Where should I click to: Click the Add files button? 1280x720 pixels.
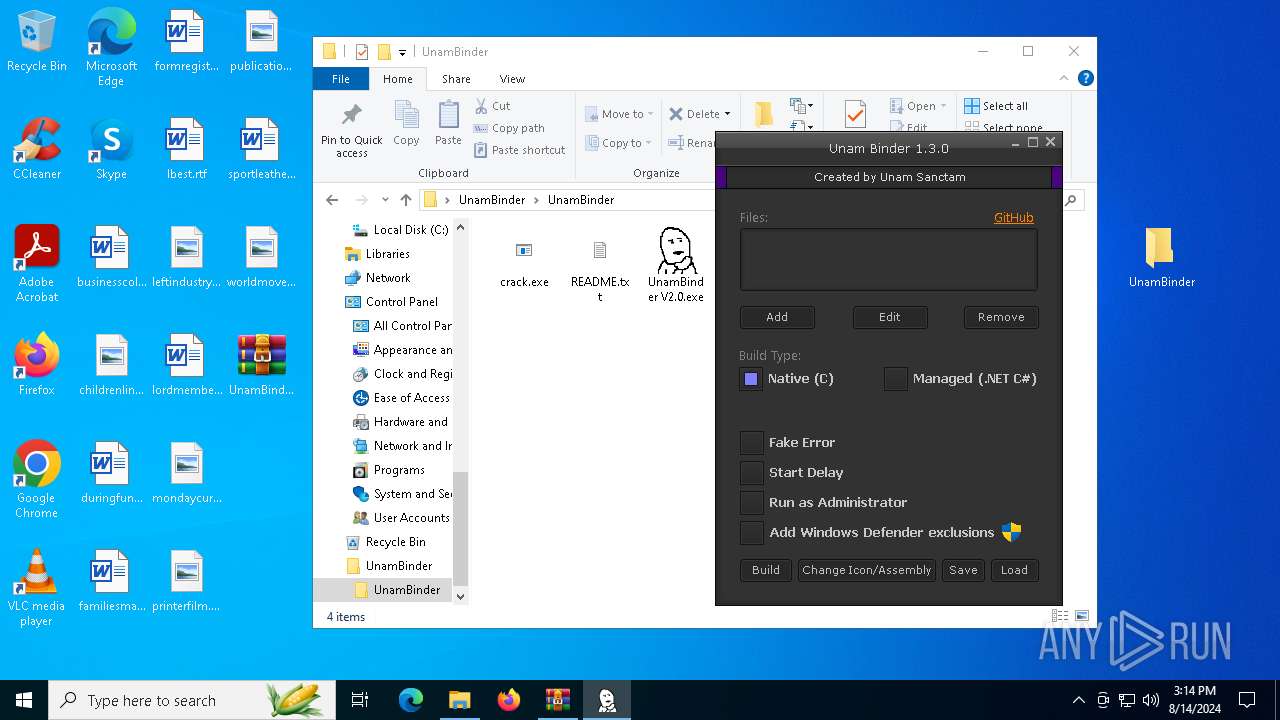(x=777, y=317)
